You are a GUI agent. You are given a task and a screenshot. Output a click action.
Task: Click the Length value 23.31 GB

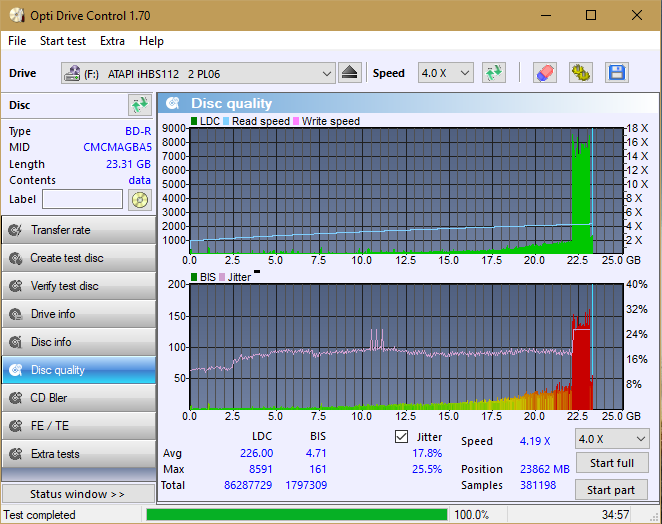pyautogui.click(x=128, y=164)
